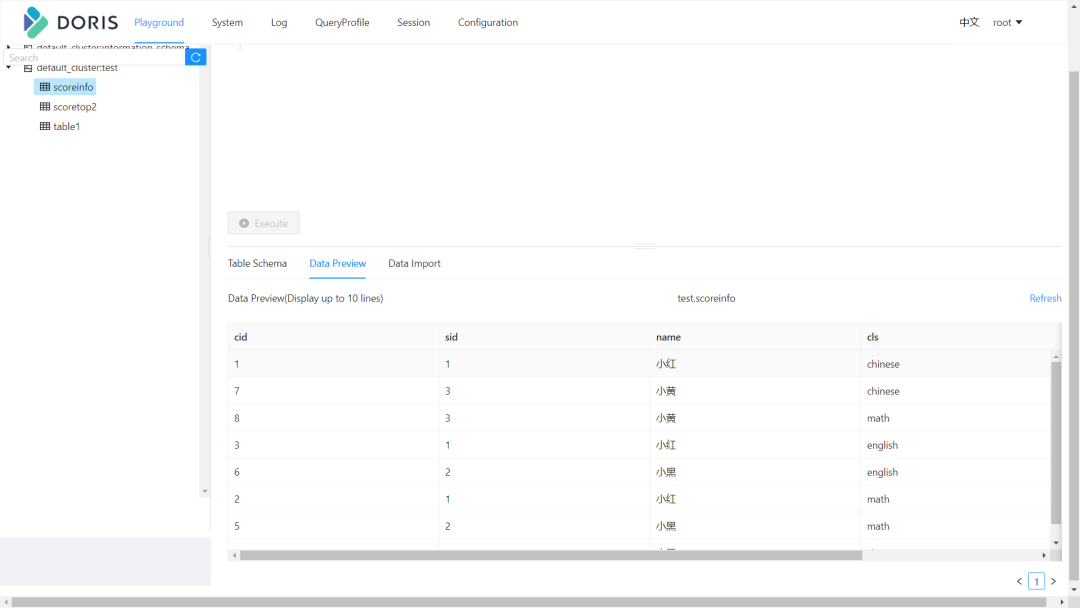Click the sid column header

545,337
